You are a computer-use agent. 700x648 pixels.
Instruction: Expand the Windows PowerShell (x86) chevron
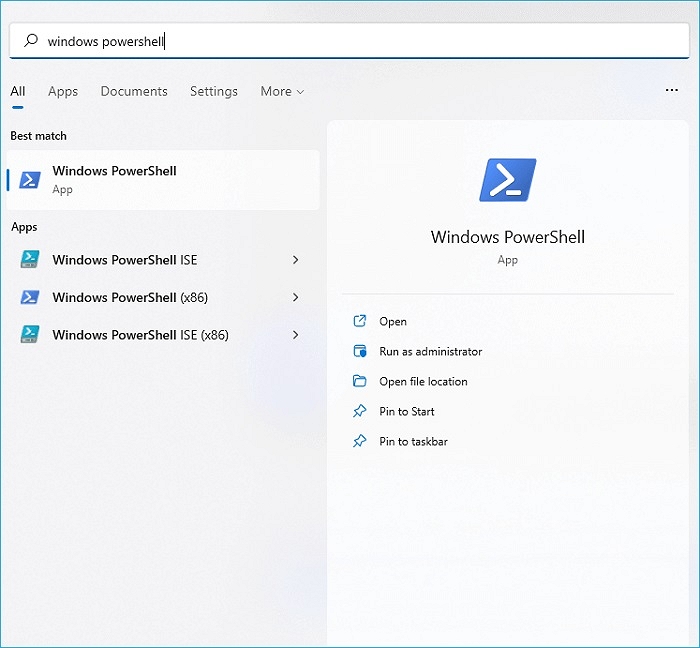point(295,297)
